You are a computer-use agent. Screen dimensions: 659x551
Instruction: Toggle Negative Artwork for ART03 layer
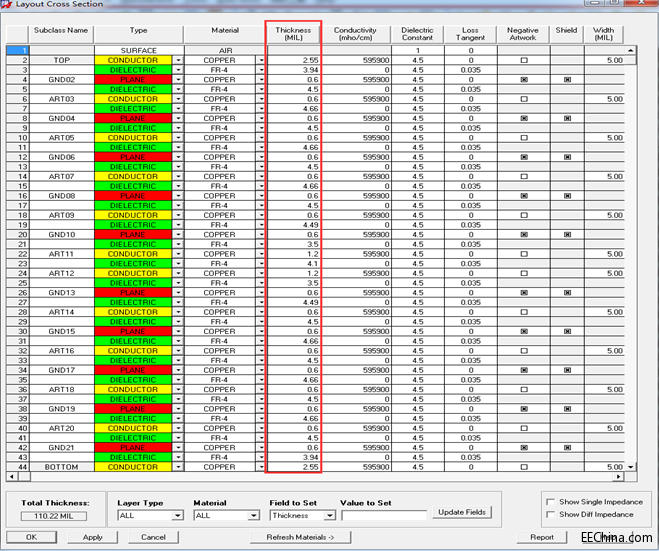(524, 99)
